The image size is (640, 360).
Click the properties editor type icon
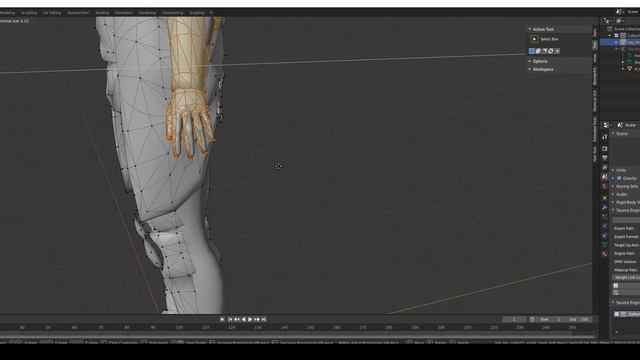tap(607, 125)
